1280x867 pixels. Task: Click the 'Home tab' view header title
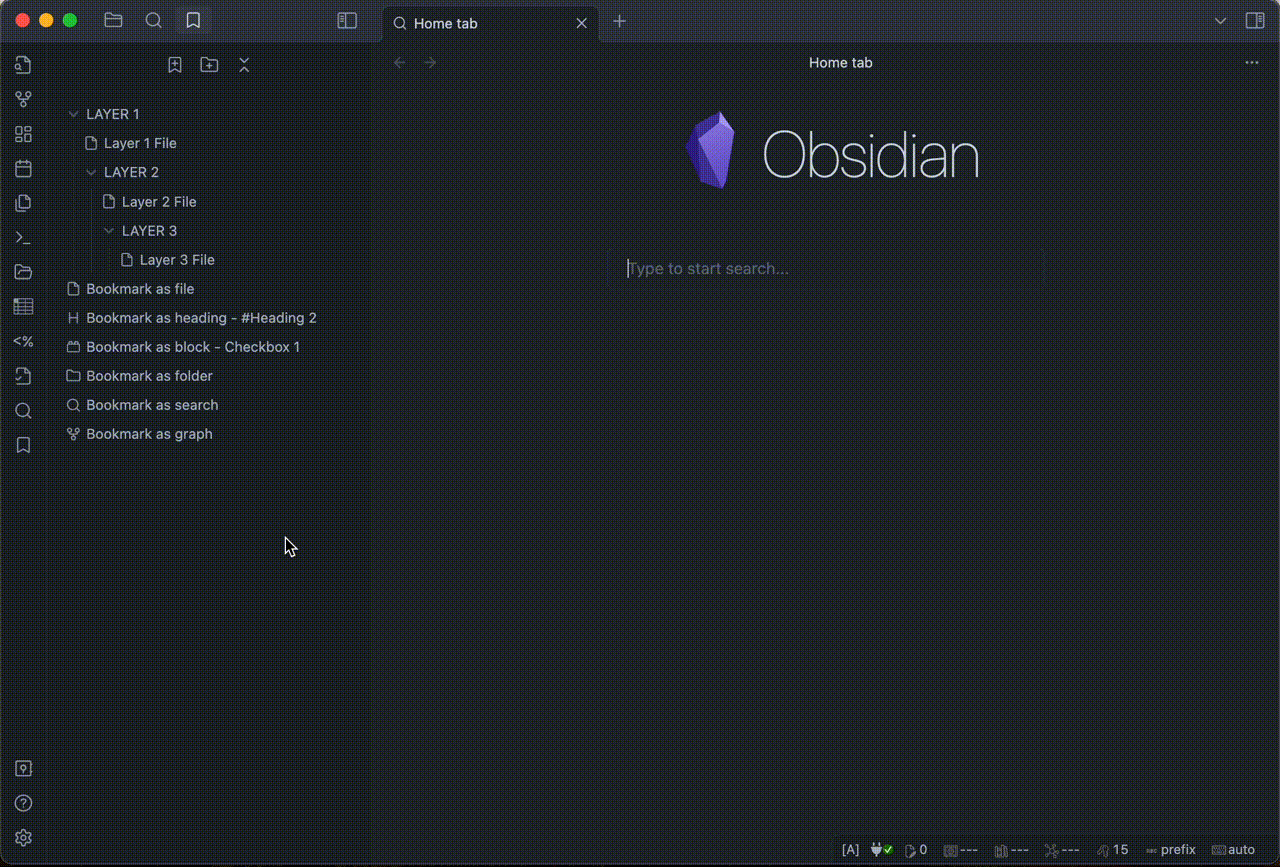point(840,63)
